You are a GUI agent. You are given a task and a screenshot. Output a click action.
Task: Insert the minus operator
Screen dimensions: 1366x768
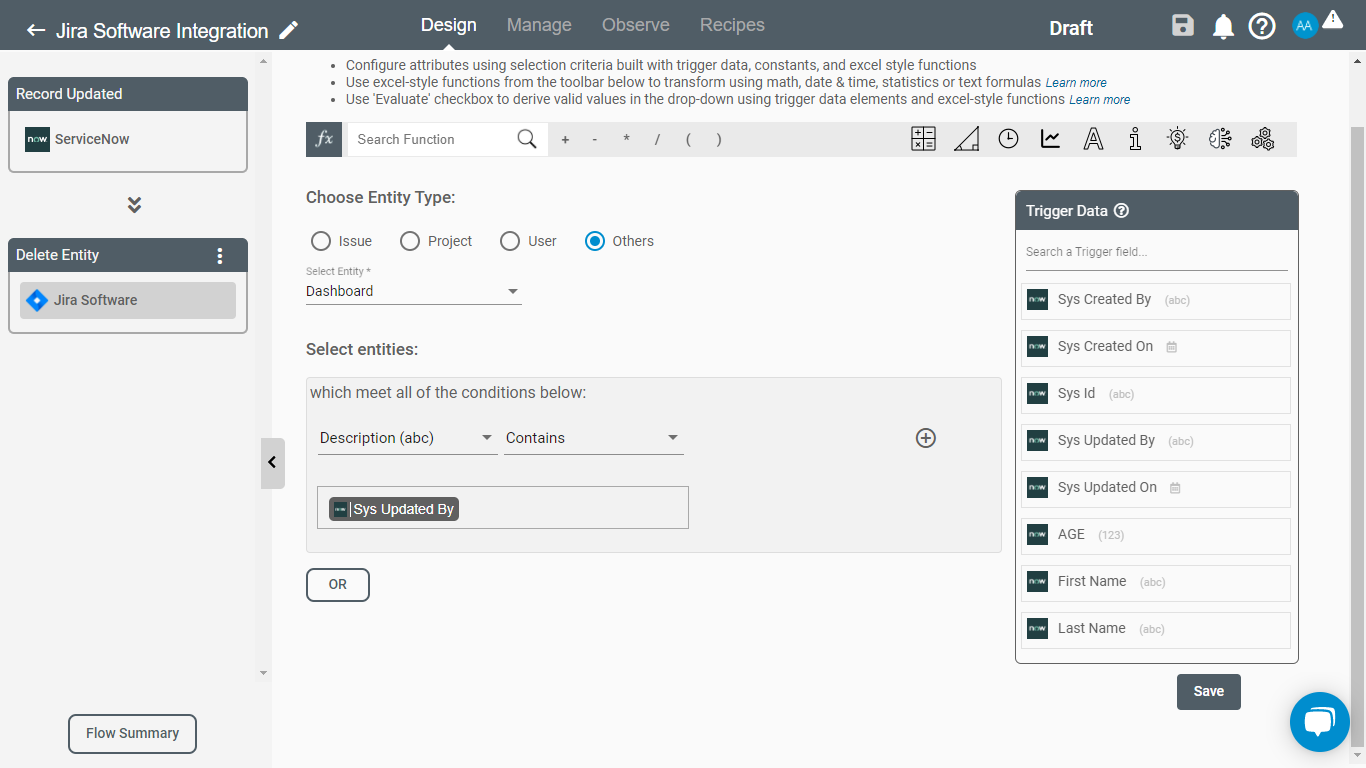(x=595, y=140)
